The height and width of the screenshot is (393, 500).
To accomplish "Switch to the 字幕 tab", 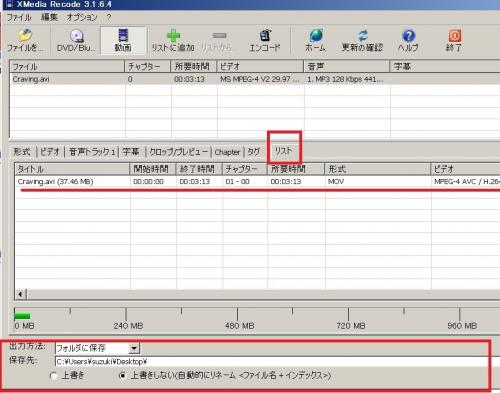I will coord(131,152).
